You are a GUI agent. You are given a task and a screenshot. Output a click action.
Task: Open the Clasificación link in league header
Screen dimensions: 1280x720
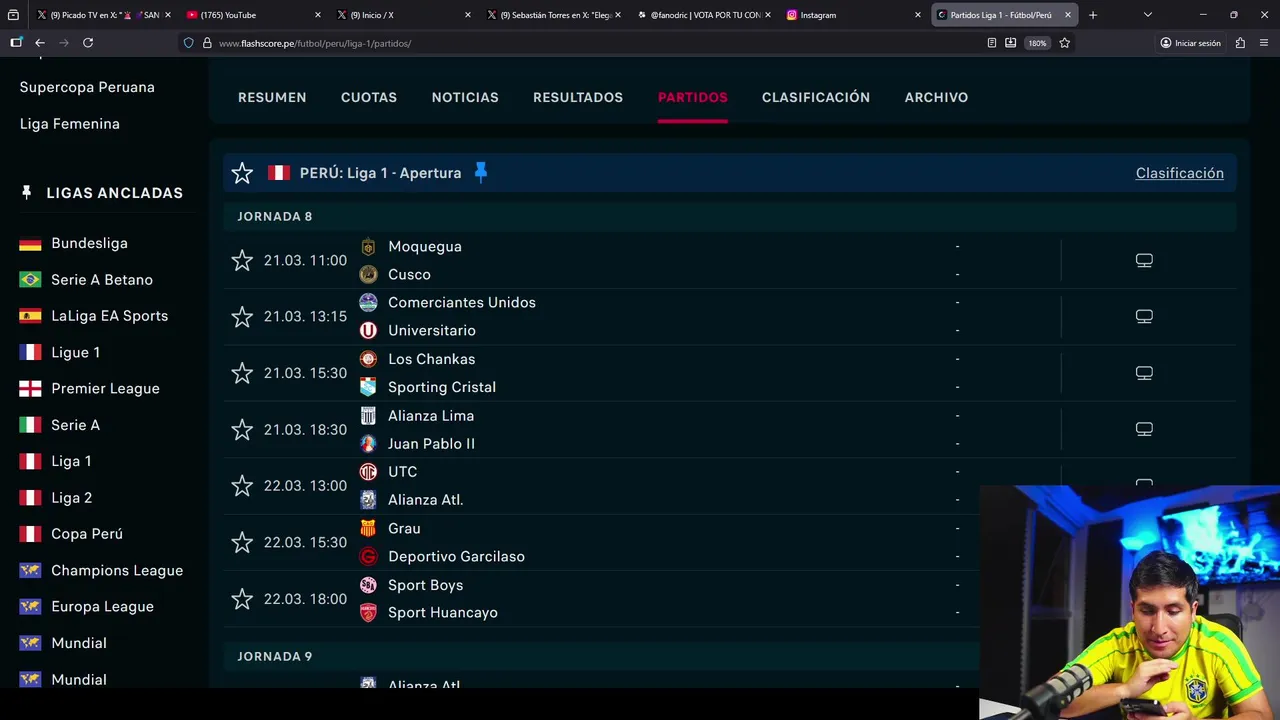1179,173
